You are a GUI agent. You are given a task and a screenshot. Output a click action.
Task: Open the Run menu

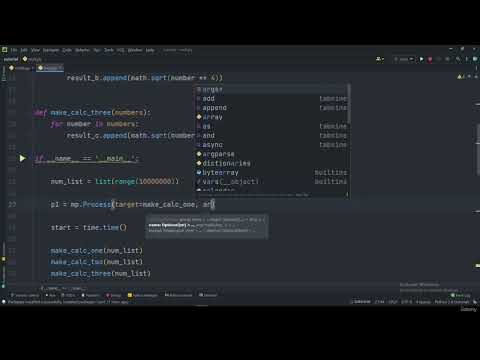97,50
